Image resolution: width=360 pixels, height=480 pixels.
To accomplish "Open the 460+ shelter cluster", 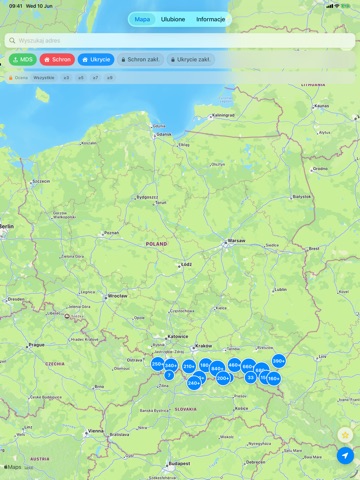I will [235, 365].
